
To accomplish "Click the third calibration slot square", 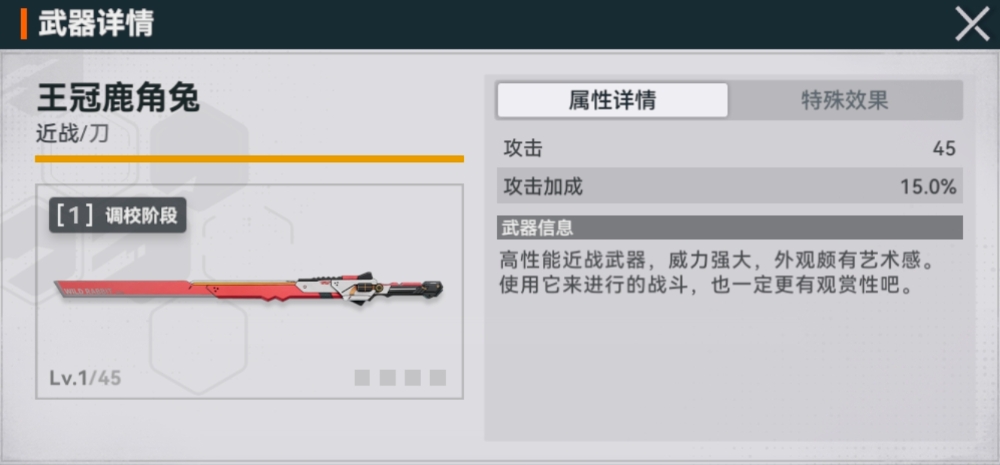I will point(413,378).
